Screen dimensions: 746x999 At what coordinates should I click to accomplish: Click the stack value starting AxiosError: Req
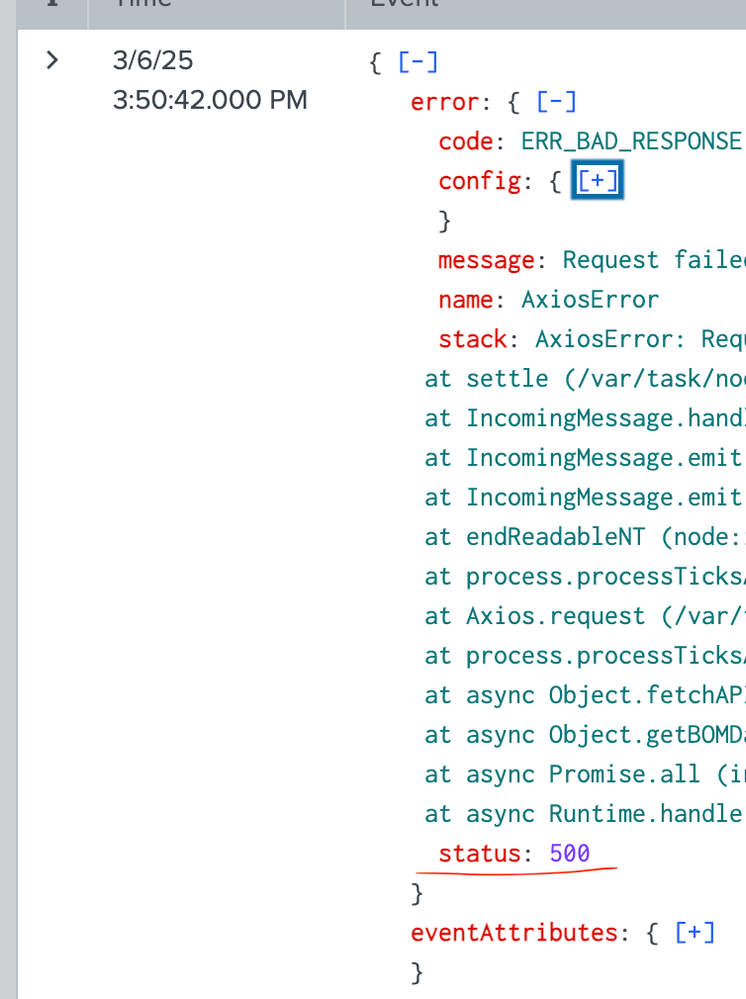click(x=640, y=339)
